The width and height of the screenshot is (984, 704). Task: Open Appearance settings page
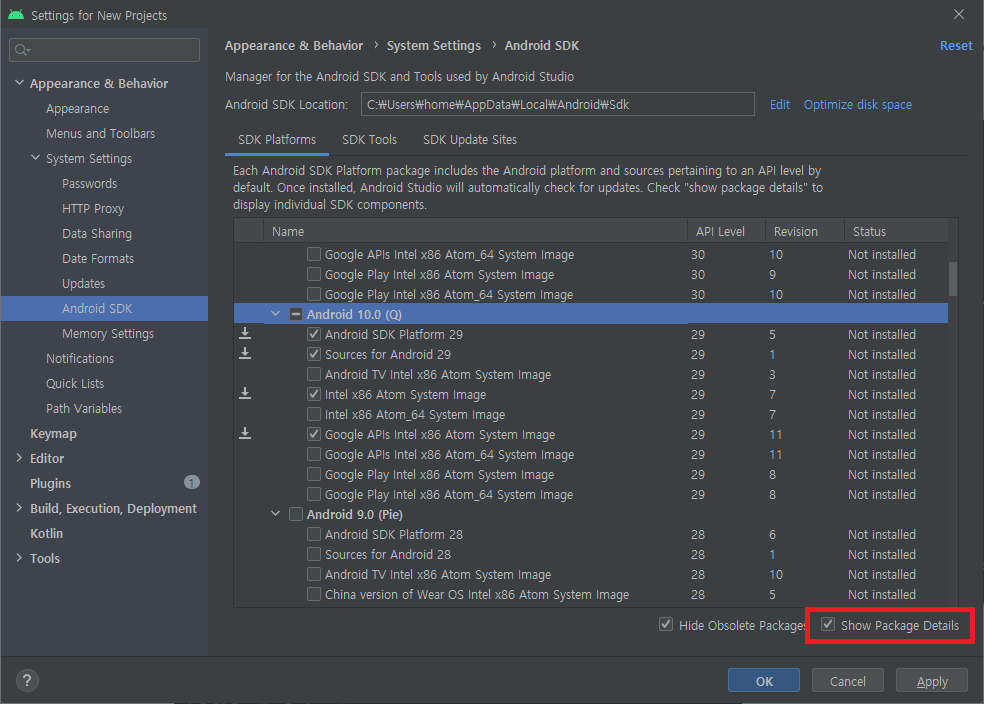click(77, 109)
